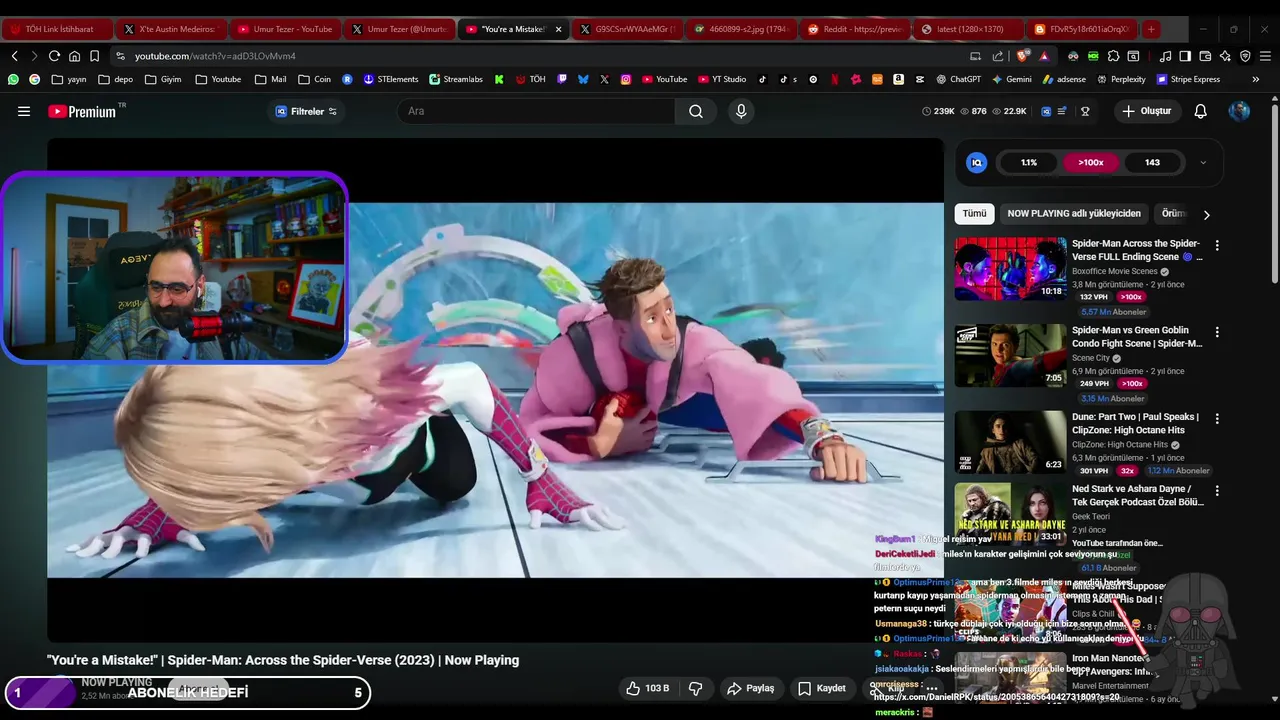This screenshot has width=1280, height=720.
Task: Open the Filtreler filter button
Action: coord(306,111)
